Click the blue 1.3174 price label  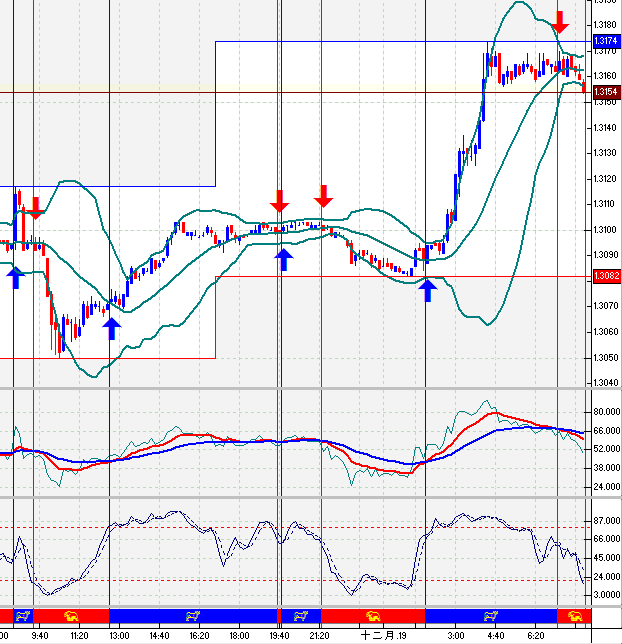[606, 41]
